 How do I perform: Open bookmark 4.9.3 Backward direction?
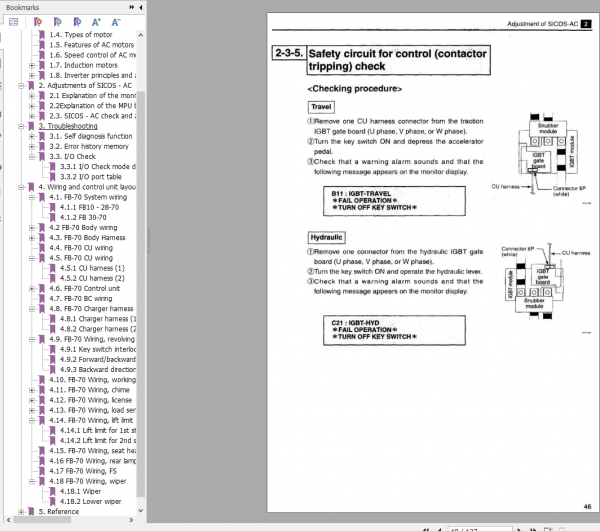click(98, 370)
